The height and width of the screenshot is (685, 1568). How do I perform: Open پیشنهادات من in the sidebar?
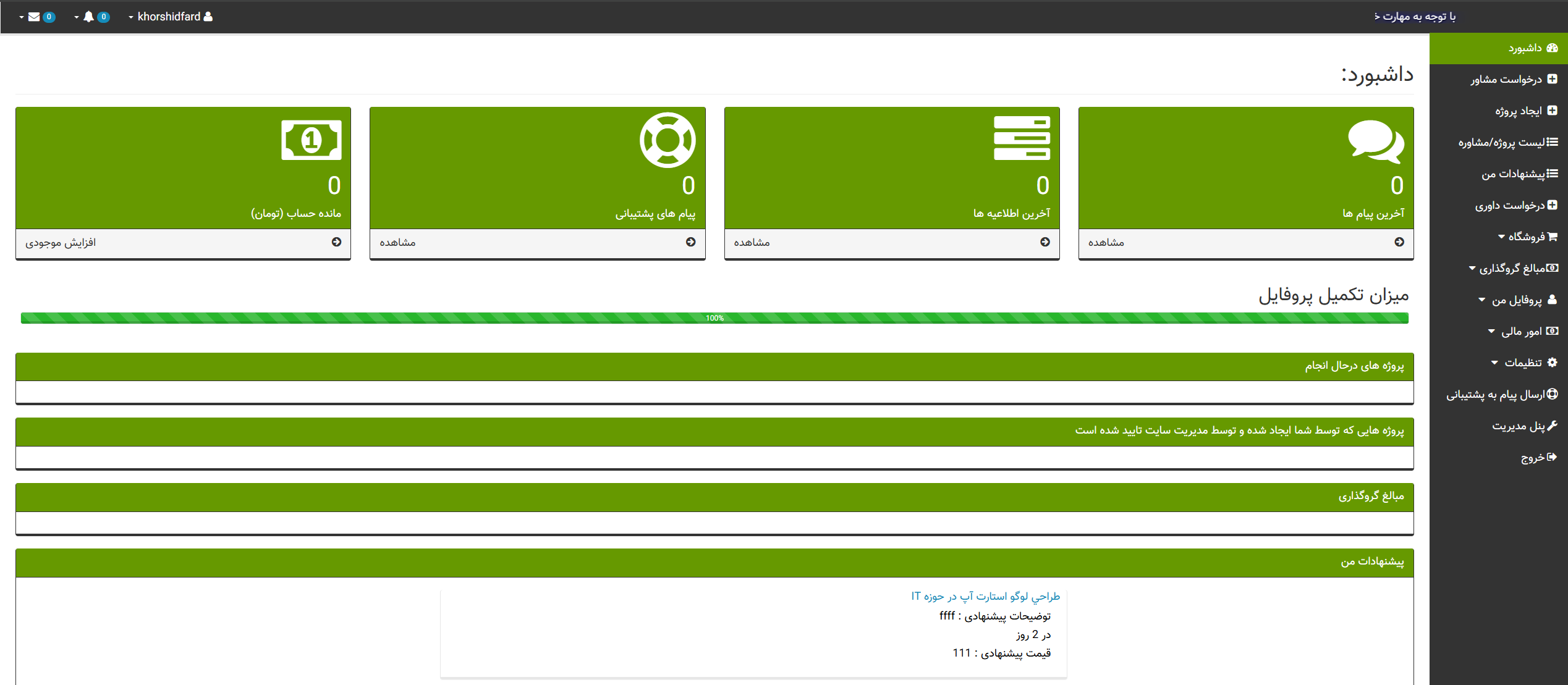pyautogui.click(x=1499, y=174)
